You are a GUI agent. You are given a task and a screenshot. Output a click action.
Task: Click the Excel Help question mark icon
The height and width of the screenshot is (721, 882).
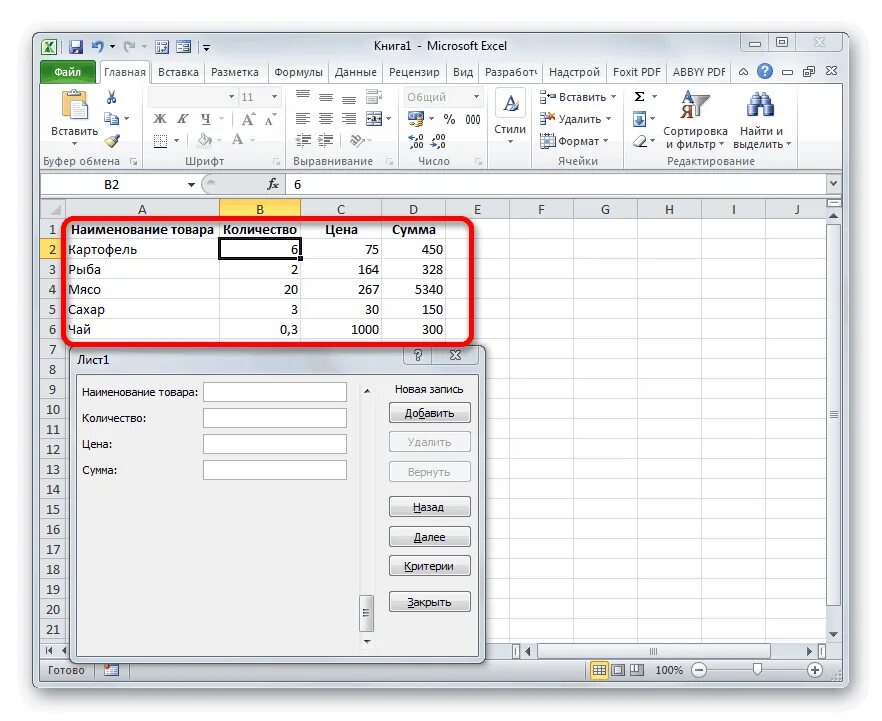click(764, 71)
